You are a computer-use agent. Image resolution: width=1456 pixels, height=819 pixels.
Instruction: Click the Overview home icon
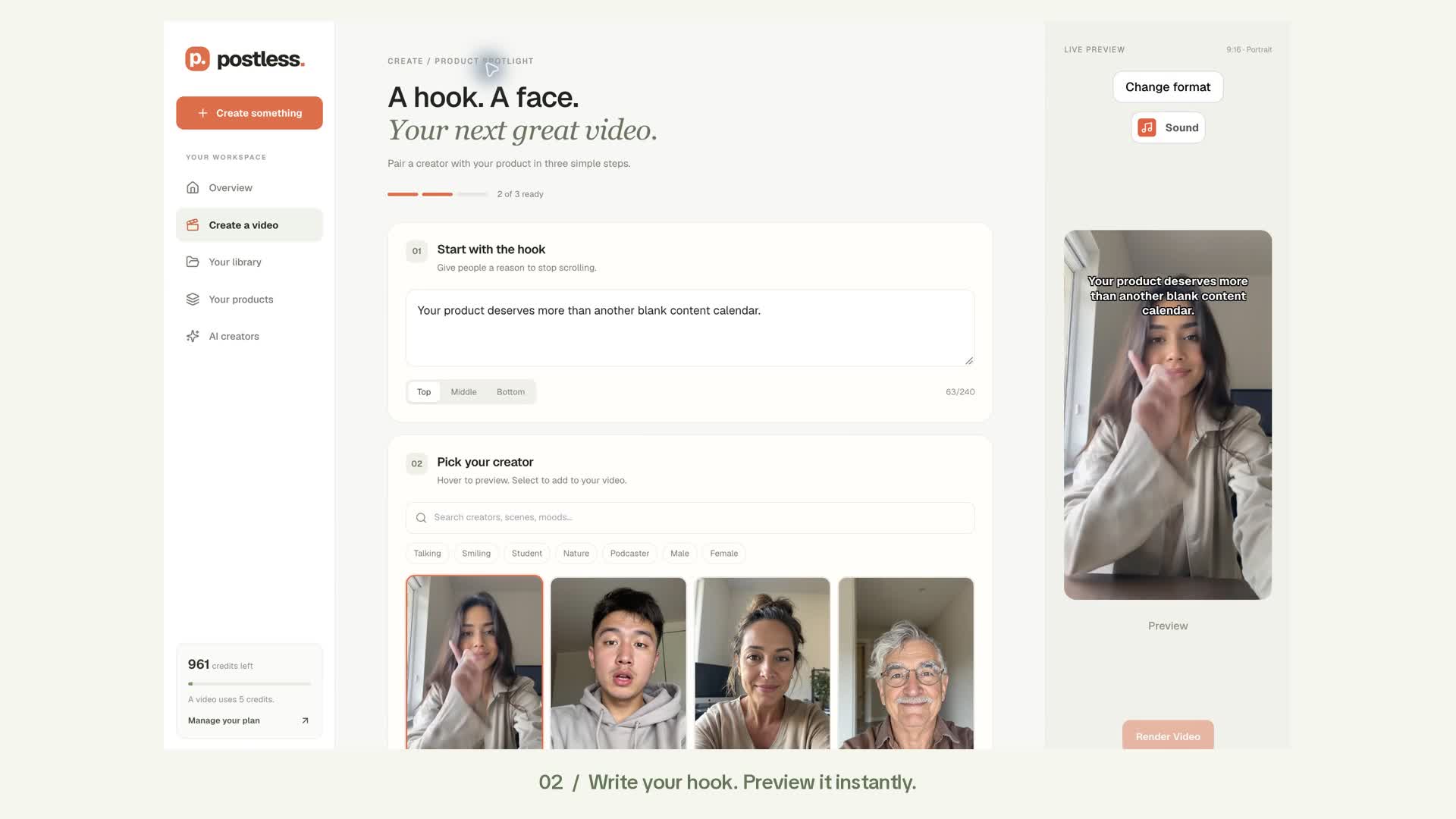(x=193, y=187)
